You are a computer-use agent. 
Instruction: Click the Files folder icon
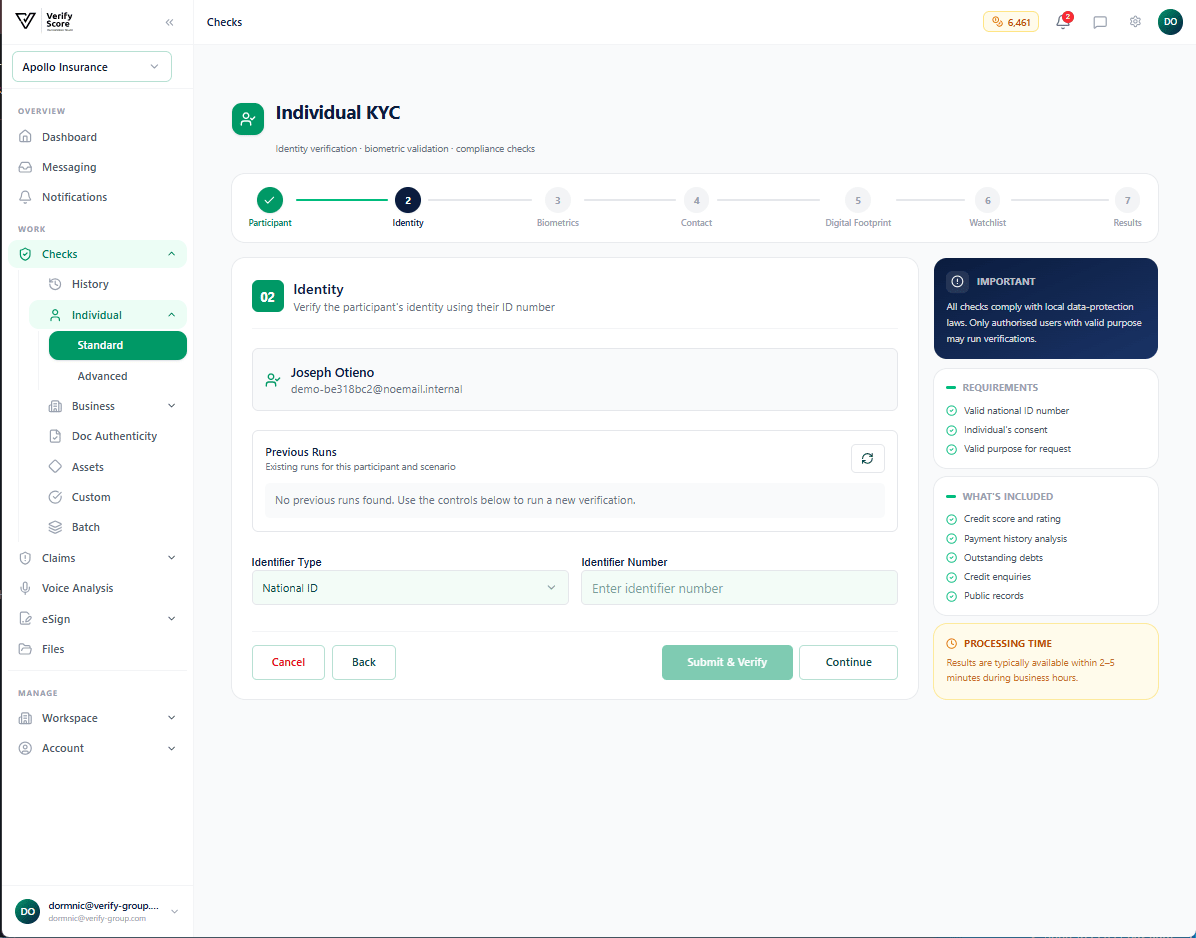click(25, 649)
